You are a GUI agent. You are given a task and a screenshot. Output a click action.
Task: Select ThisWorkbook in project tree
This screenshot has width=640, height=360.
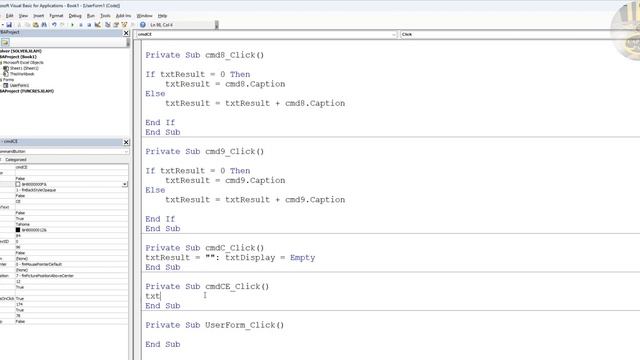[x=22, y=74]
